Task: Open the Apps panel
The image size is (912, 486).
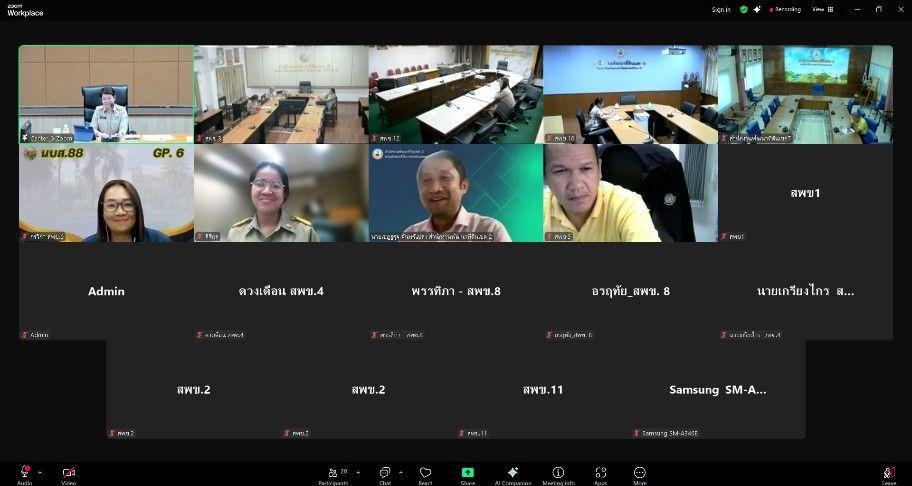Action: point(600,472)
